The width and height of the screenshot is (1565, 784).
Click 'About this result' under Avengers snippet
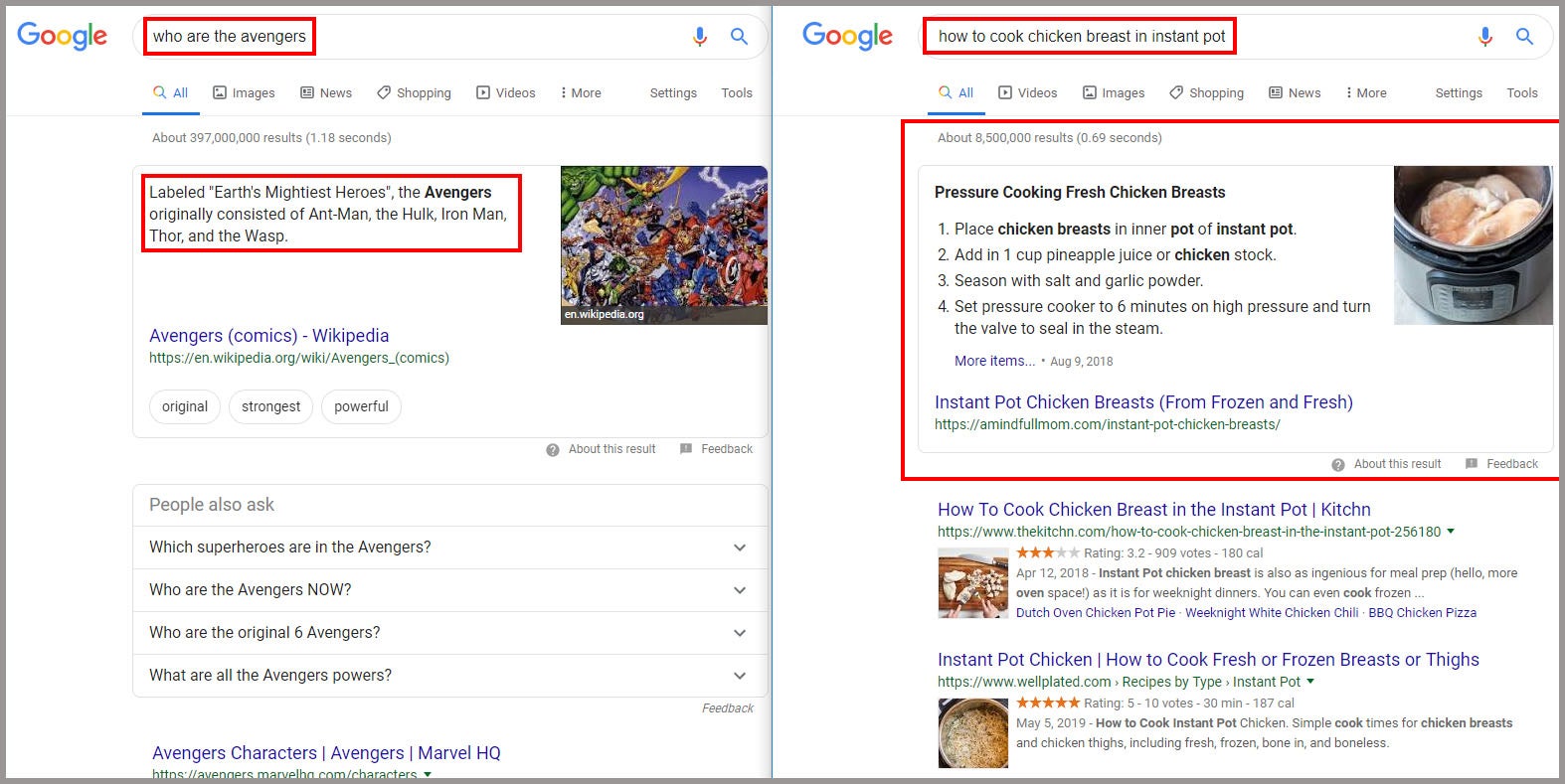(x=611, y=449)
